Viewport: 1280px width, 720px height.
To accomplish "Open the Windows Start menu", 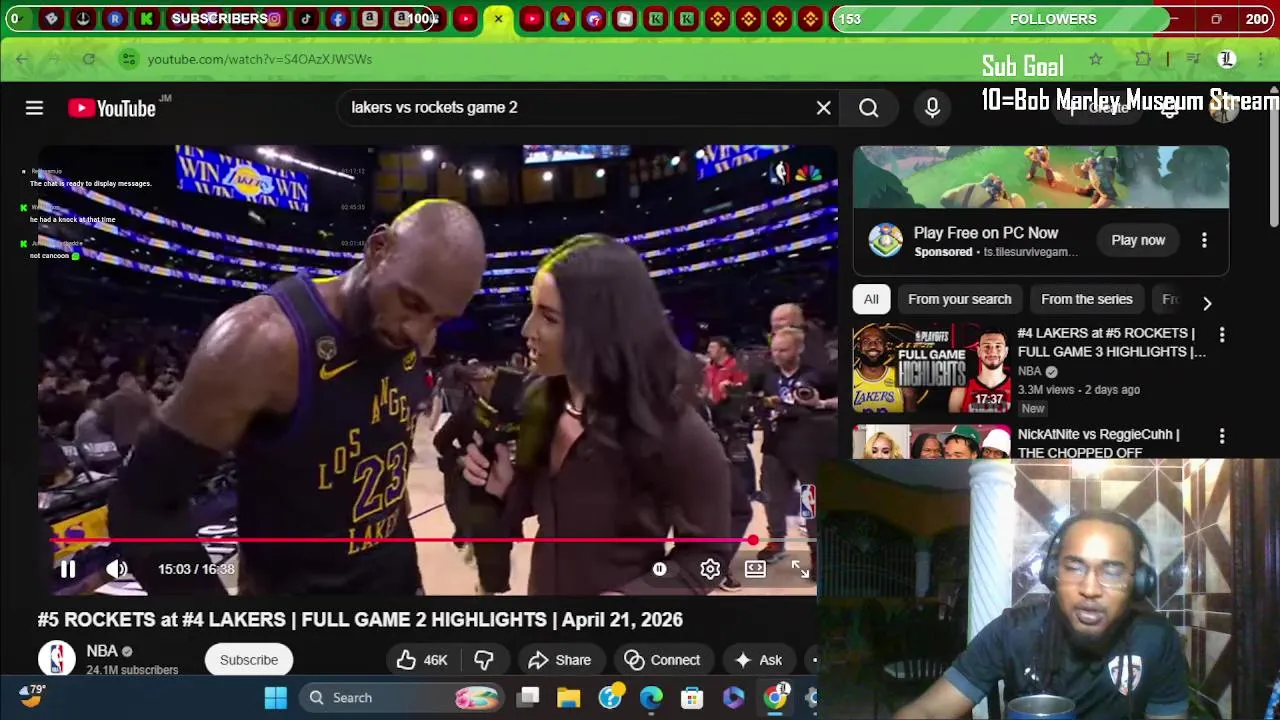I will 275,698.
